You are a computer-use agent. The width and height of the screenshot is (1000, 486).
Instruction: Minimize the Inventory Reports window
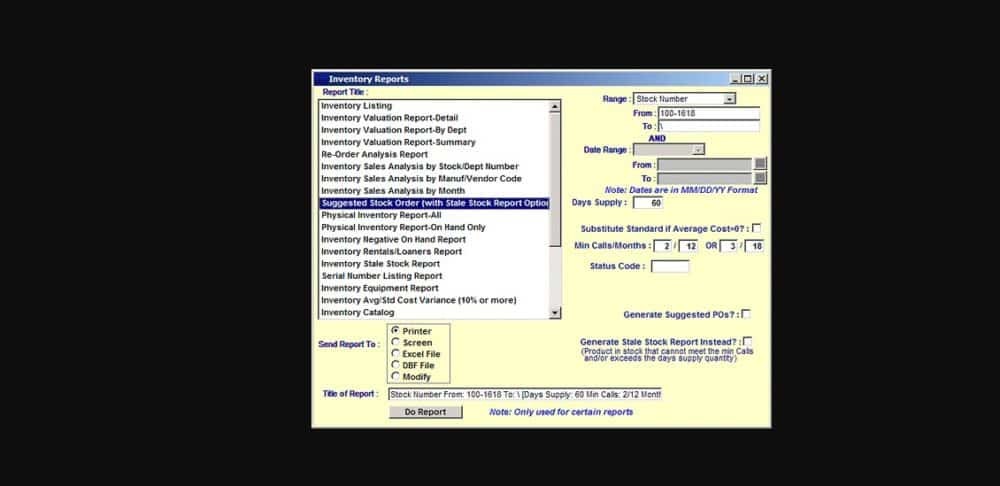[736, 79]
